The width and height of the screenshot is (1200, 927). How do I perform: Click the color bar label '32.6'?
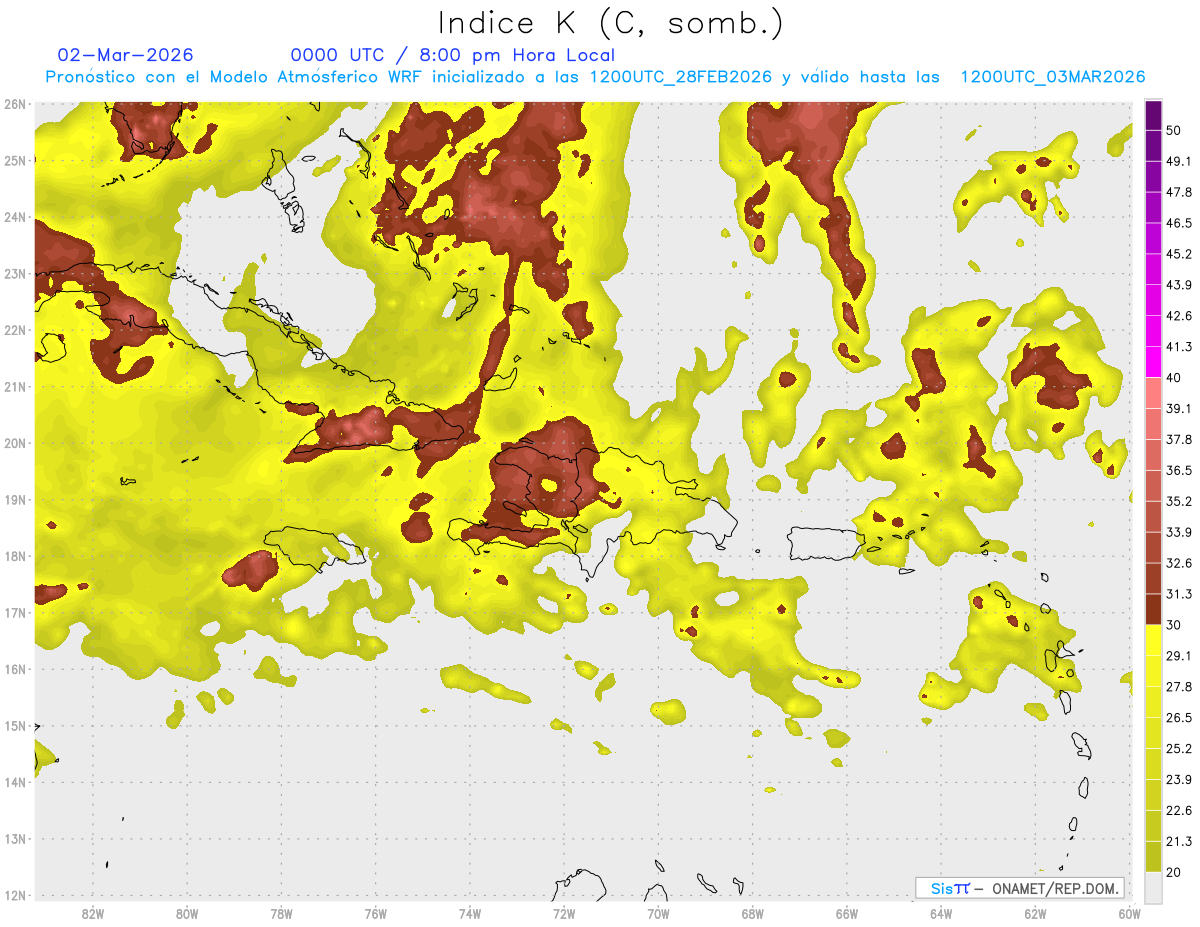click(x=1179, y=563)
